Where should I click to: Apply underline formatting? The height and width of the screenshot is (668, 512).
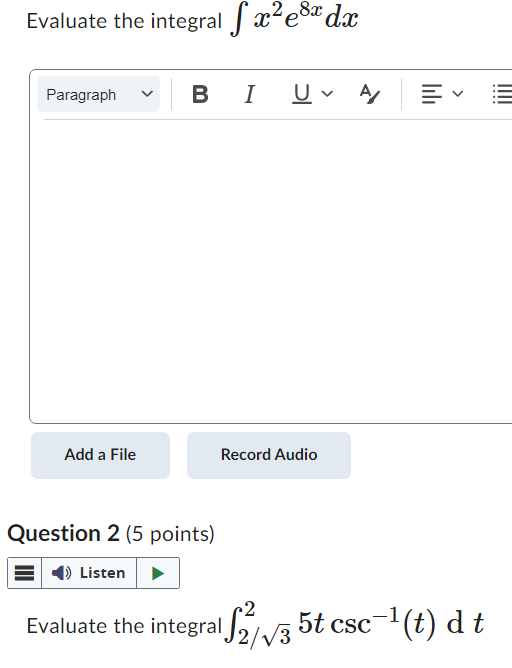pyautogui.click(x=302, y=94)
